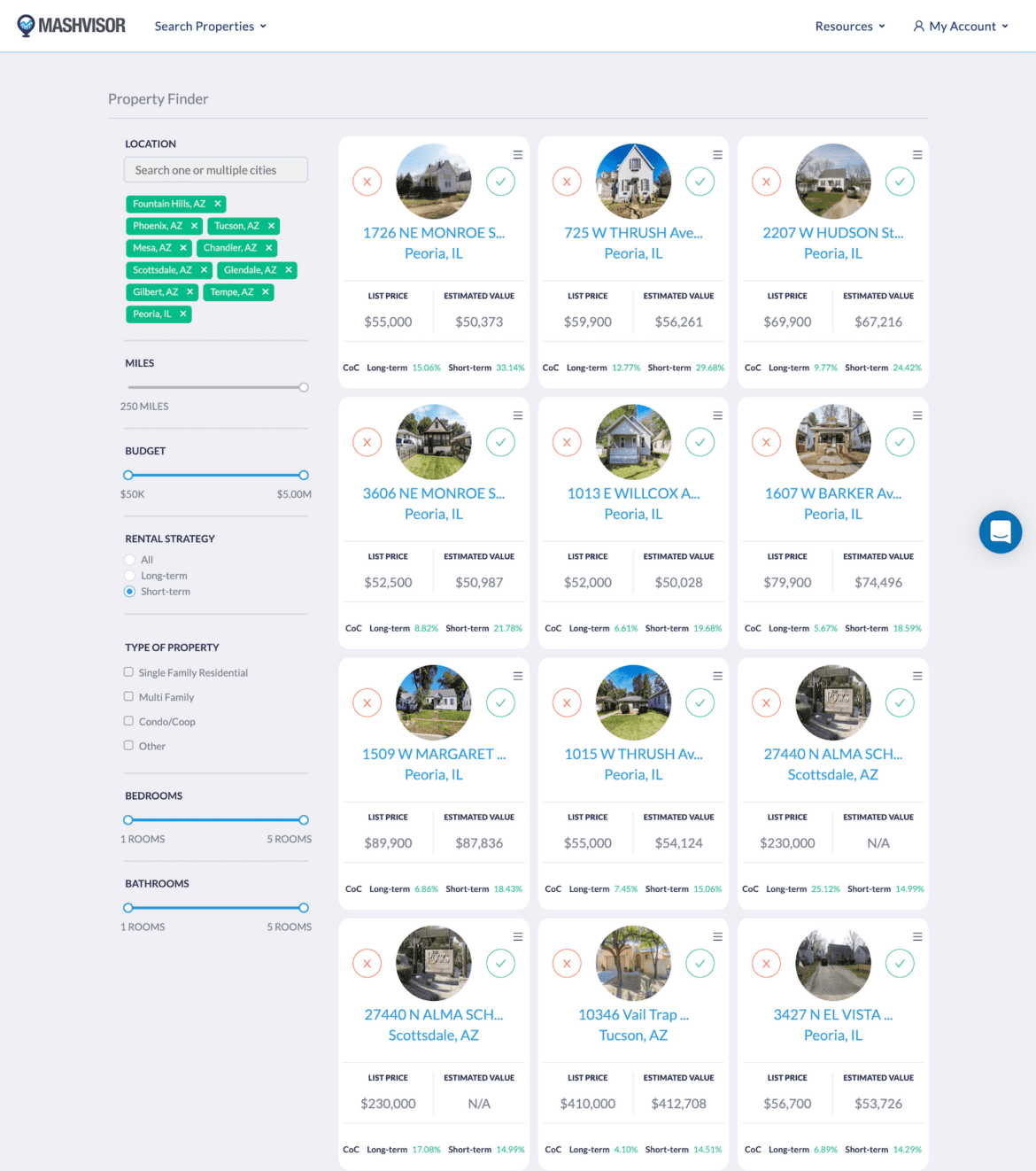The image size is (1036, 1171).
Task: Open the chat support widget
Action: click(x=1000, y=531)
